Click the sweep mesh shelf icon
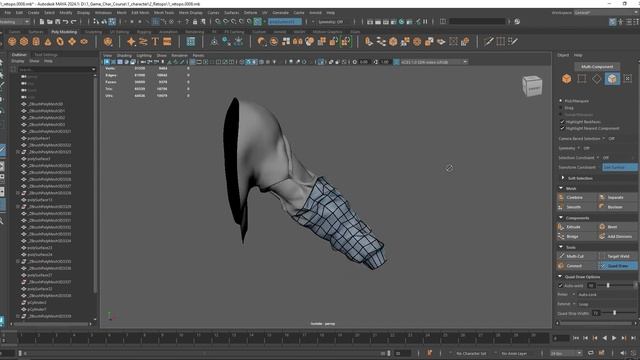This screenshot has height=360, width=640. 143,41
